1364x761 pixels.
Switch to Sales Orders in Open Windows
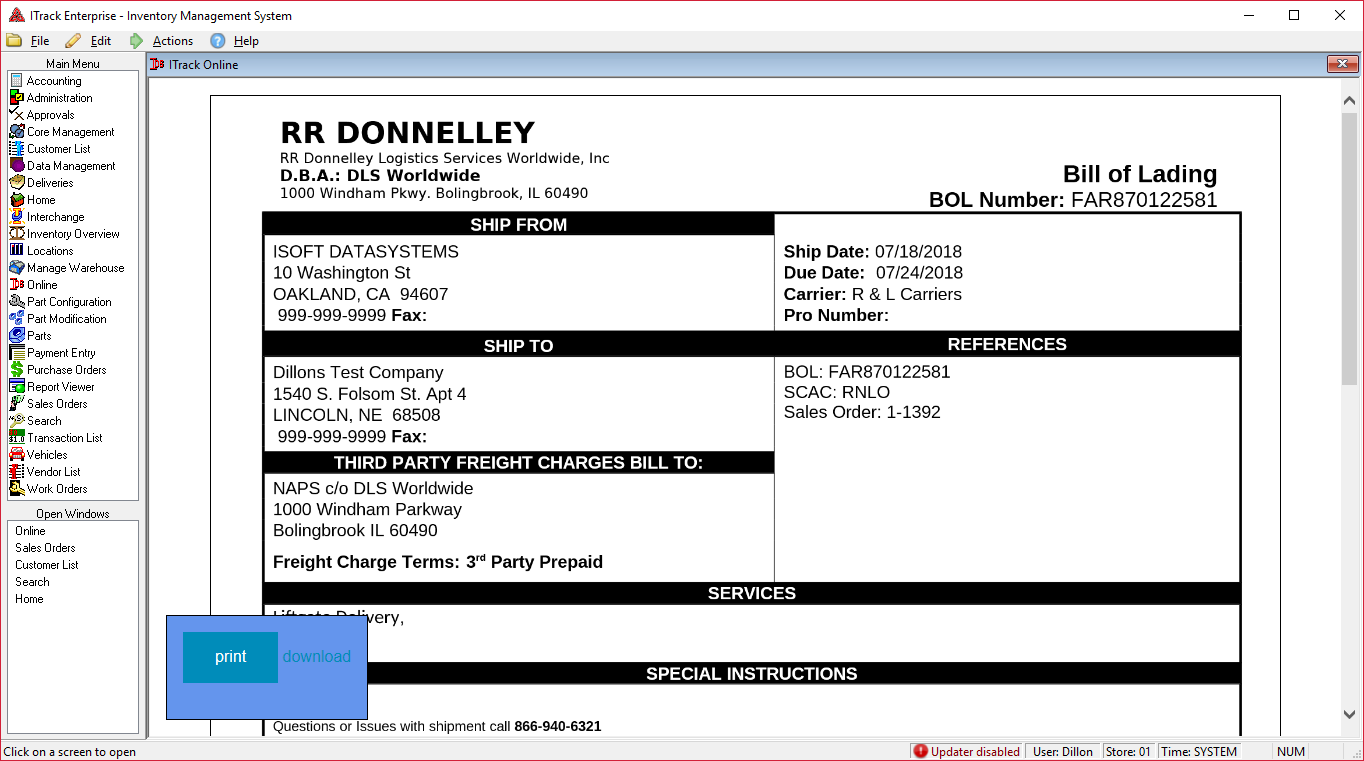45,548
